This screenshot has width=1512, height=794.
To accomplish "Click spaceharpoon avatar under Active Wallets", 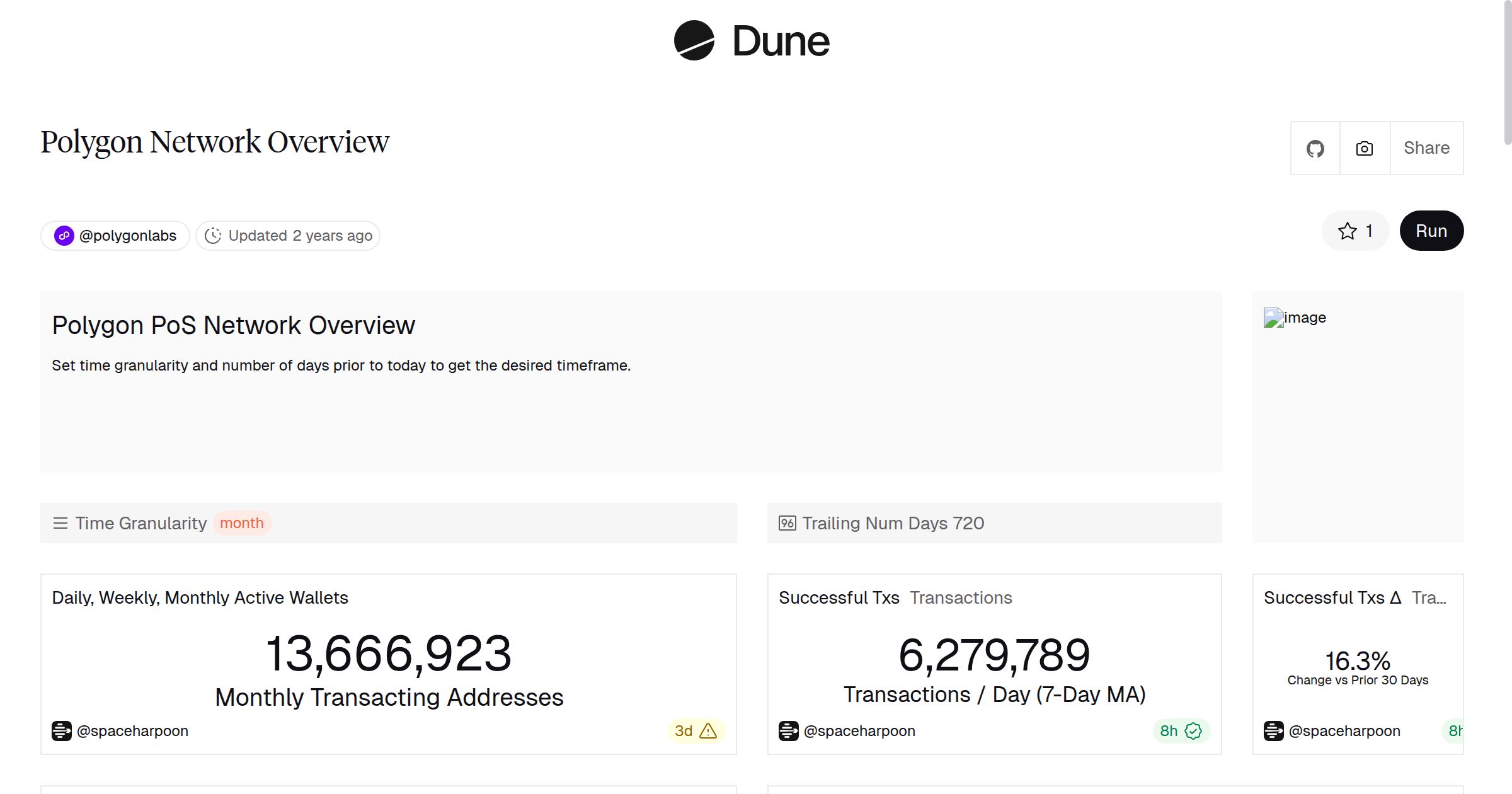I will 62,731.
